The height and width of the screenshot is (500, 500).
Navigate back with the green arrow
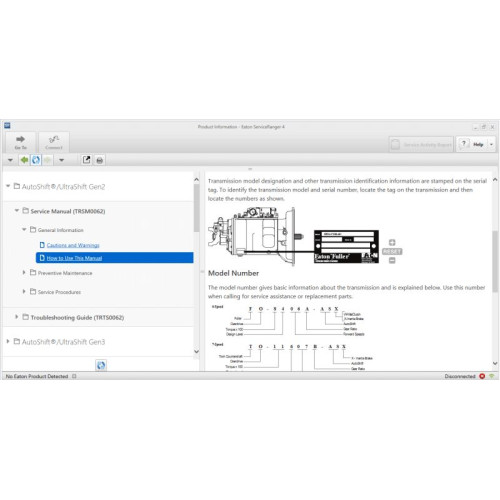(x=24, y=160)
